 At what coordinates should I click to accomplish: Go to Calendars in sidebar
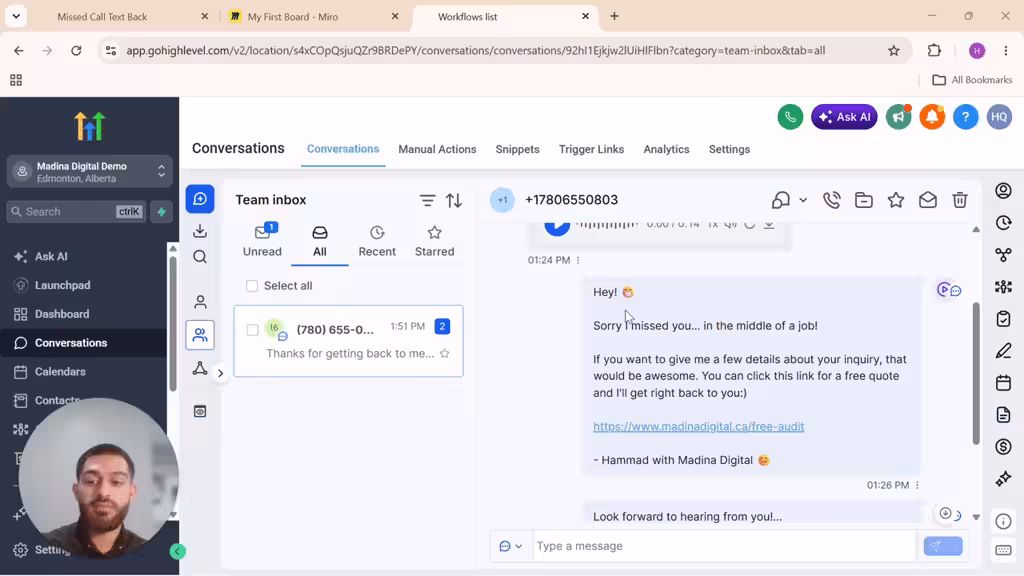pos(60,372)
